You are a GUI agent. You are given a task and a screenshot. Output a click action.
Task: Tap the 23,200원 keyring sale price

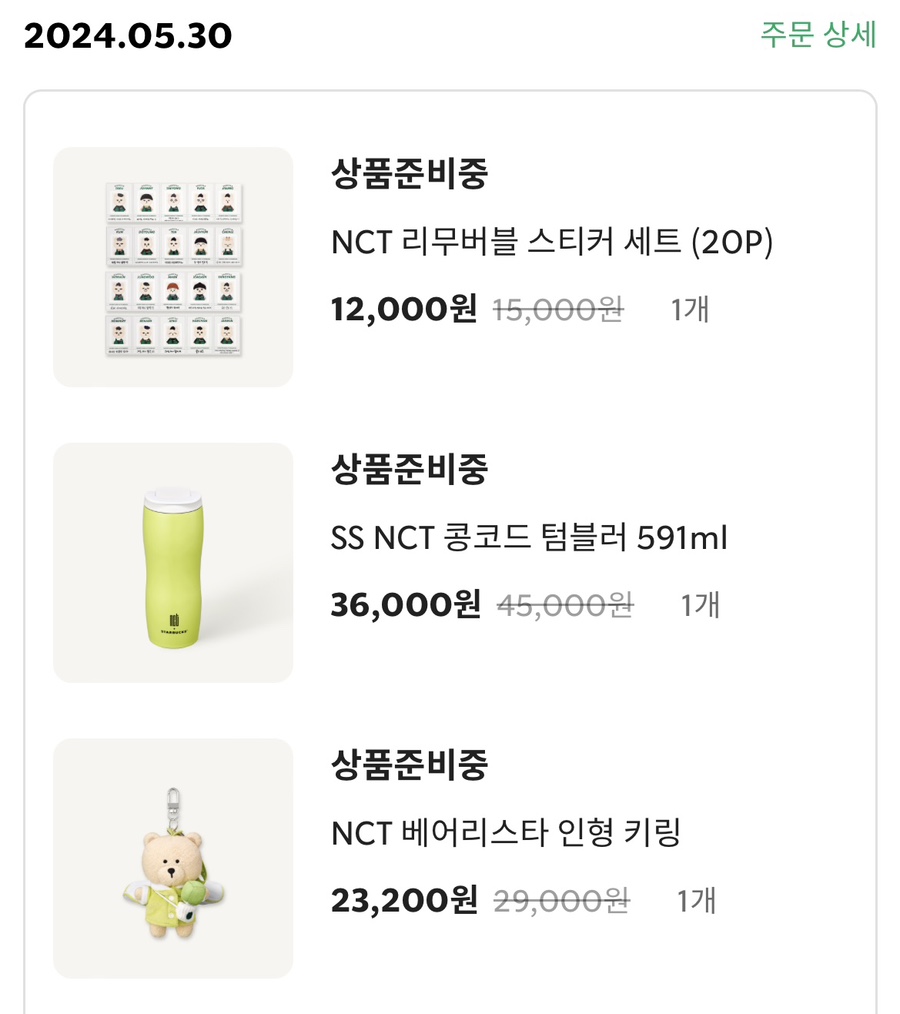pyautogui.click(x=404, y=900)
